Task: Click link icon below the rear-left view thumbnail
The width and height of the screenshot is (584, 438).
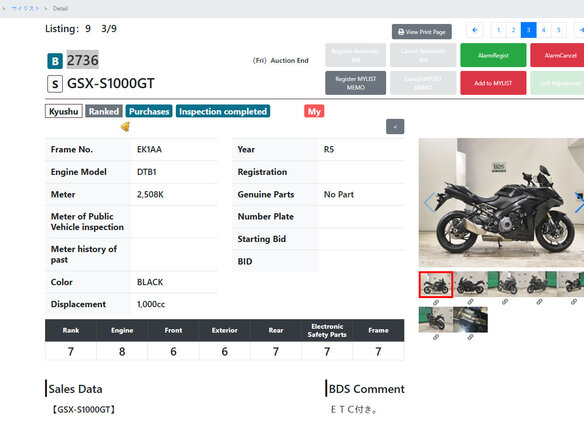Action: (x=436, y=337)
